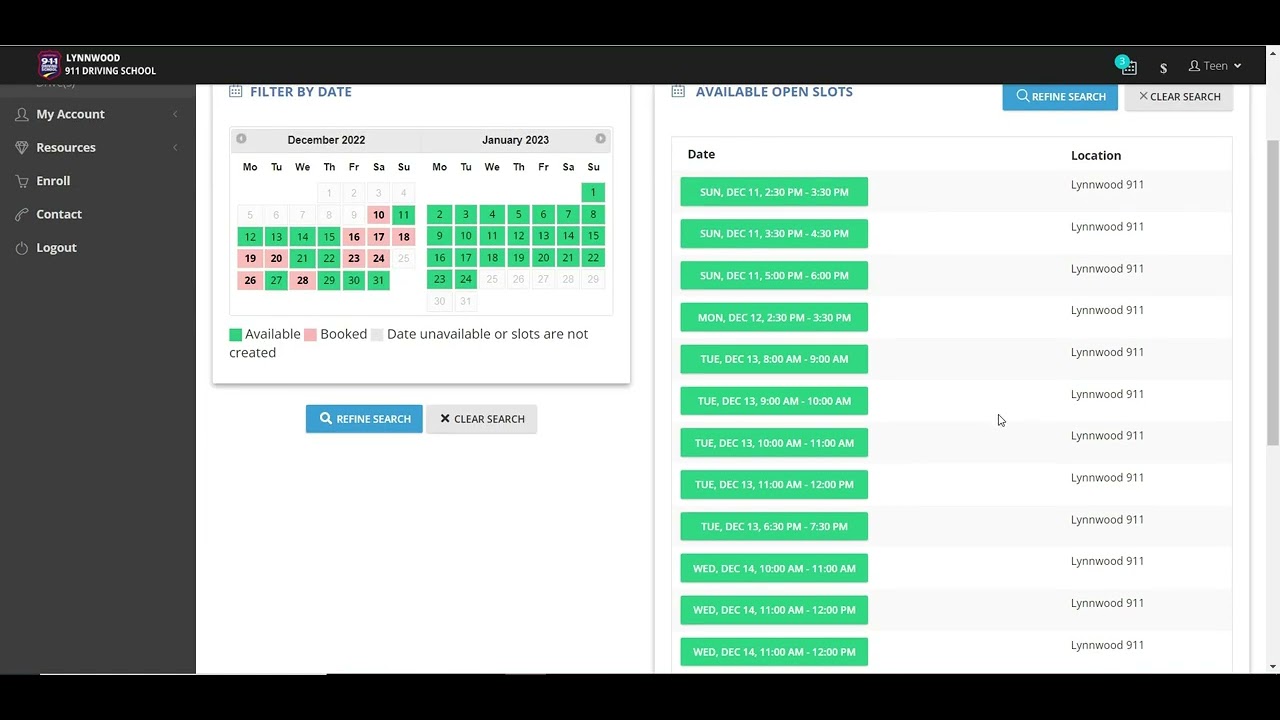Click the 911 Driving School logo

click(49, 65)
